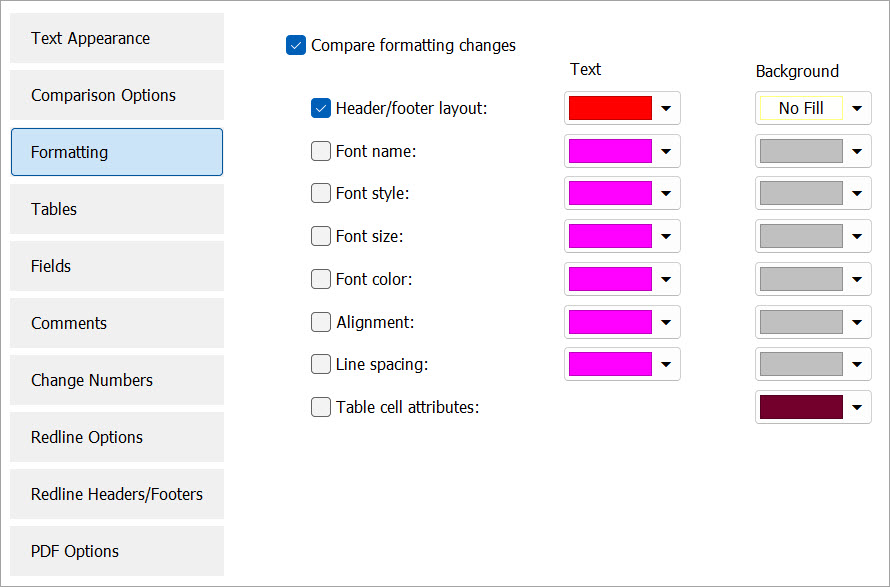Open the Redline Headers/Footers settings
Image resolution: width=890 pixels, height=587 pixels.
[116, 494]
